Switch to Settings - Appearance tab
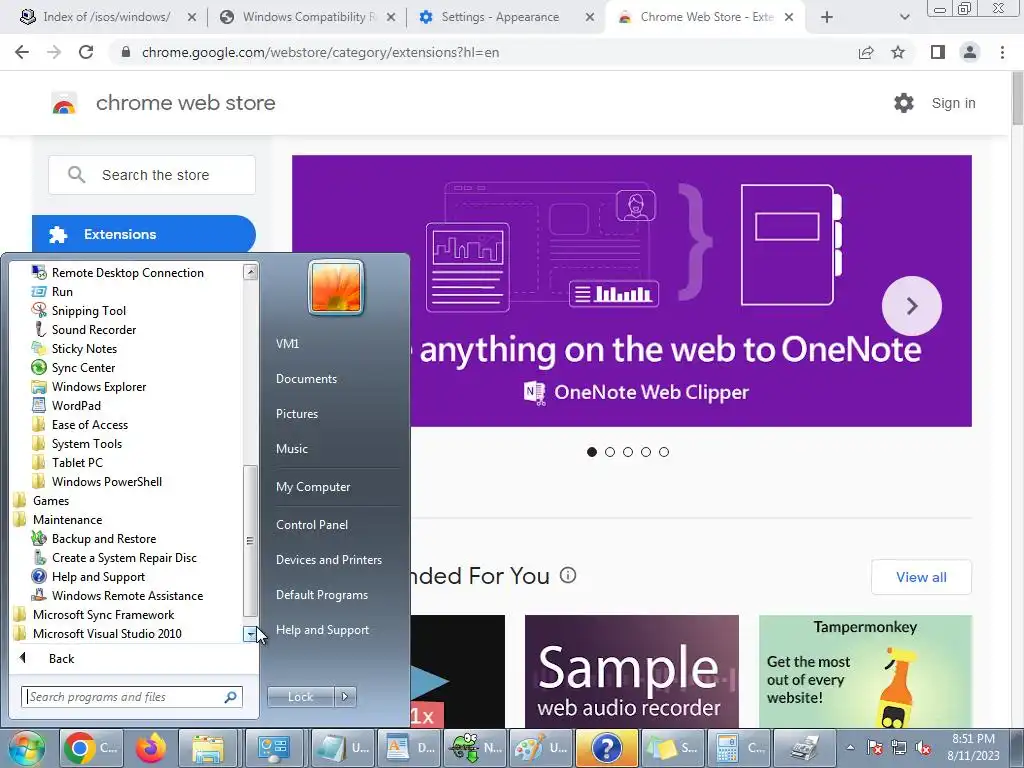 pyautogui.click(x=506, y=17)
